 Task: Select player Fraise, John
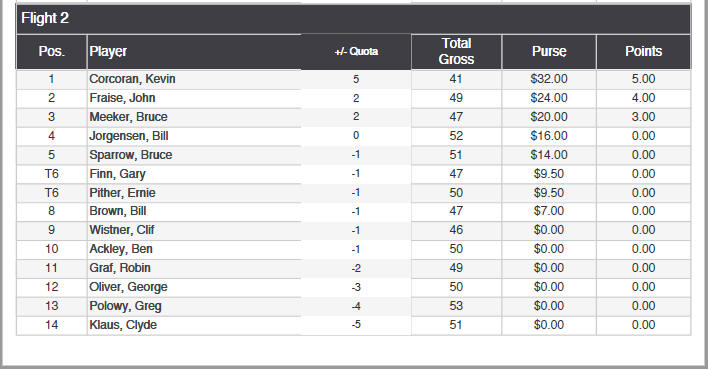(122, 98)
